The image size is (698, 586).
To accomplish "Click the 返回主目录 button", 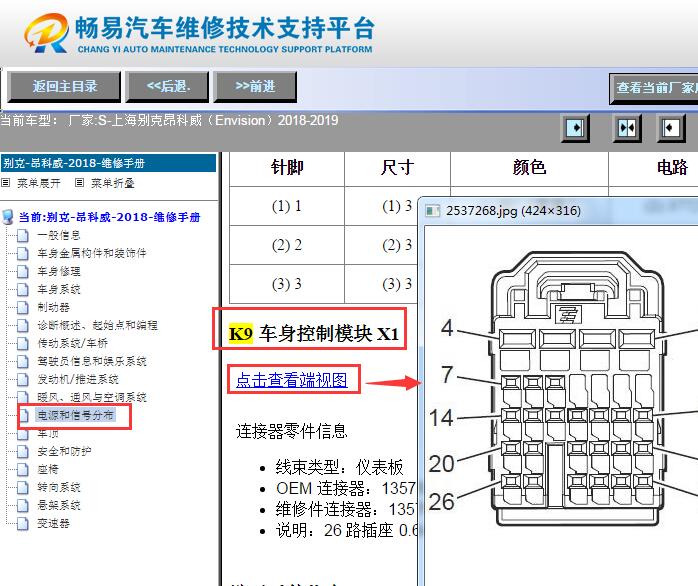I will 65,87.
